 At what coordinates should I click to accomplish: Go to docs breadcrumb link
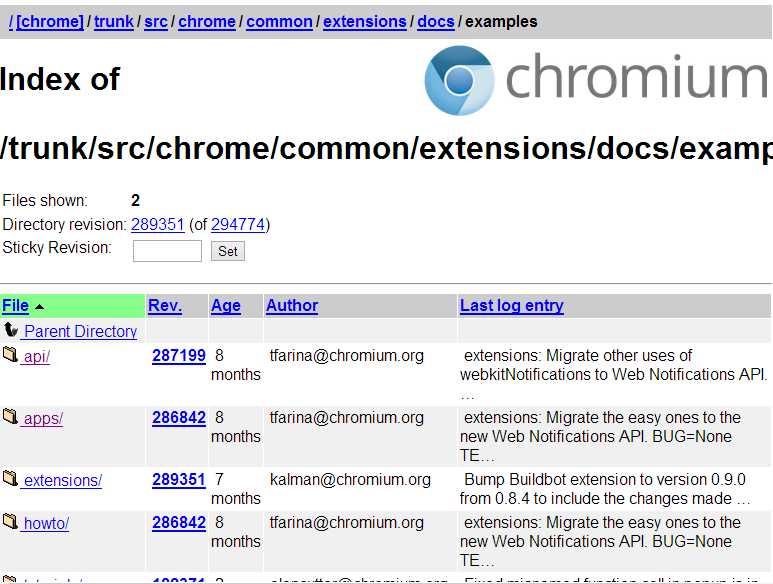(436, 22)
